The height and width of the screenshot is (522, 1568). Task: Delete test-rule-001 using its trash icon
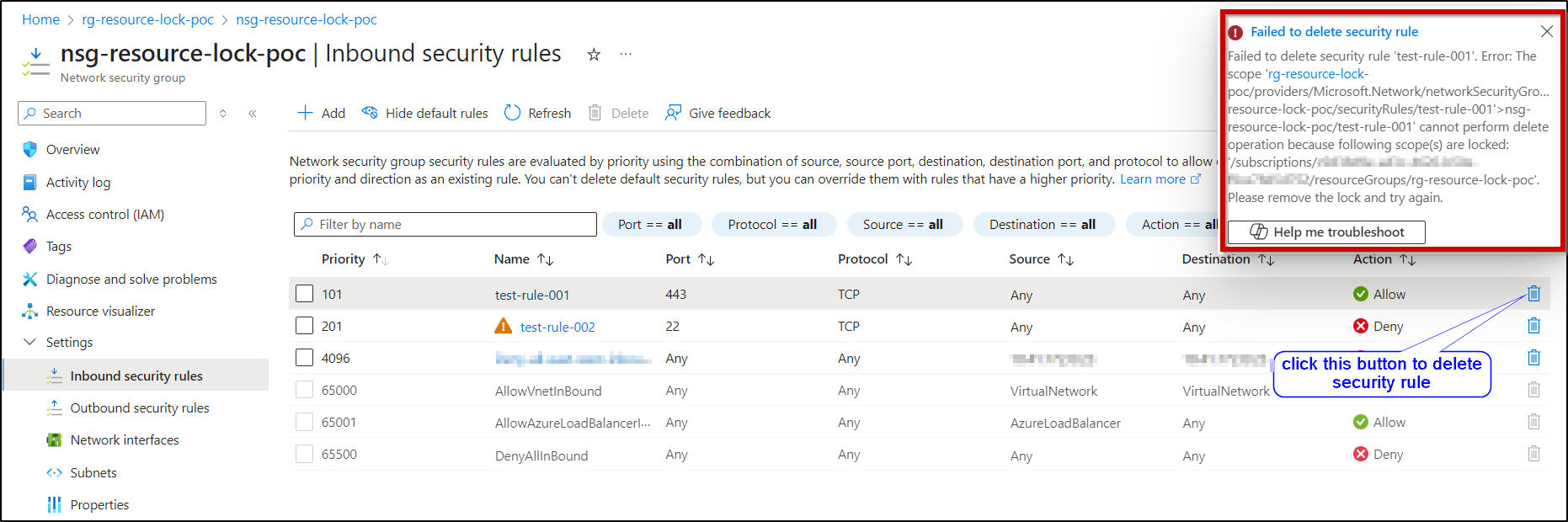1533,294
